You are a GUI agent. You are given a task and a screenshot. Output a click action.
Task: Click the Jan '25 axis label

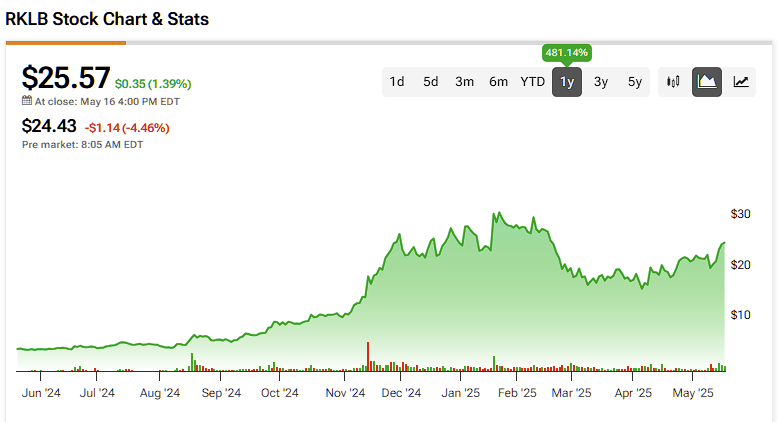(461, 393)
